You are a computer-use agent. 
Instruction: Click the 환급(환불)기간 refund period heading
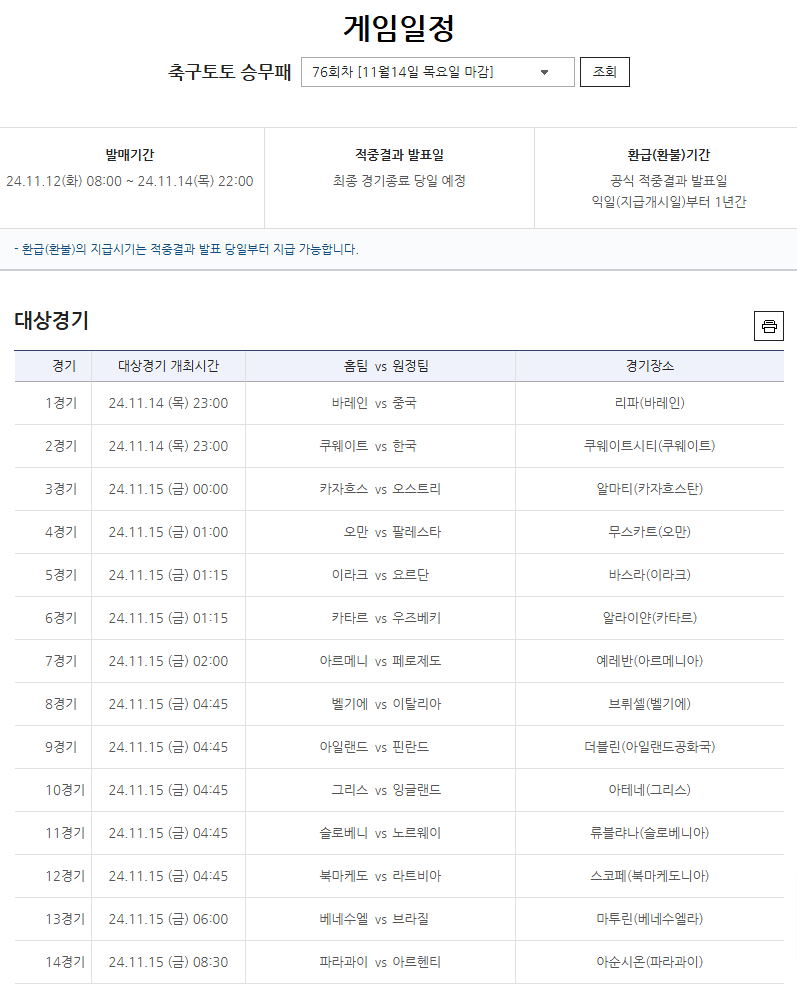click(668, 155)
